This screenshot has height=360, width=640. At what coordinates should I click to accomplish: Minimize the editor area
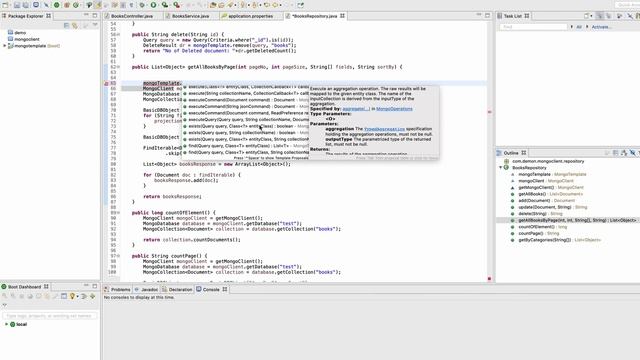[479, 15]
